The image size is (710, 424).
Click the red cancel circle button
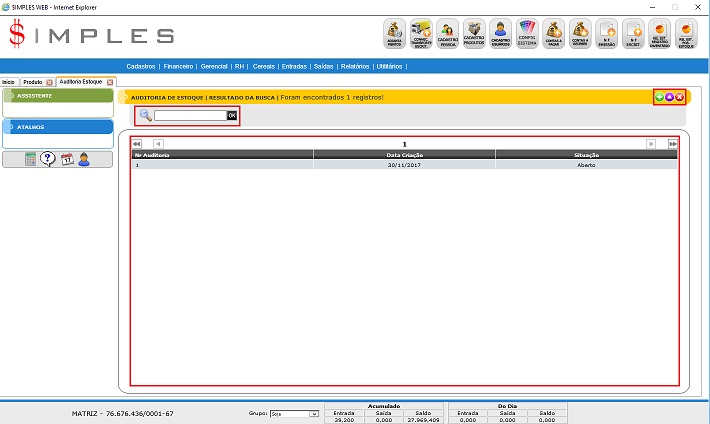(680, 97)
